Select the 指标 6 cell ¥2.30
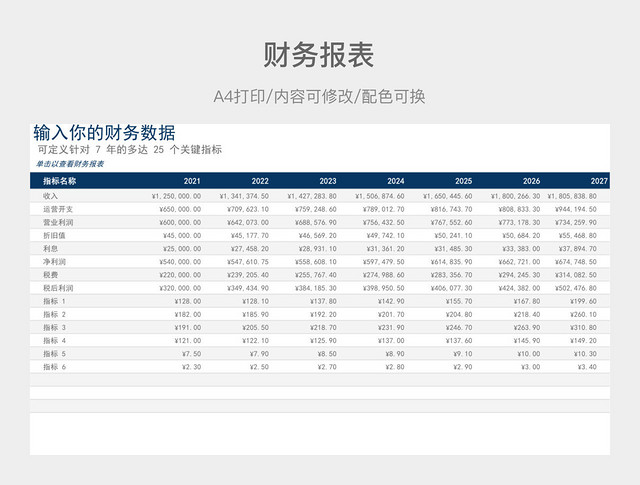 [191, 367]
